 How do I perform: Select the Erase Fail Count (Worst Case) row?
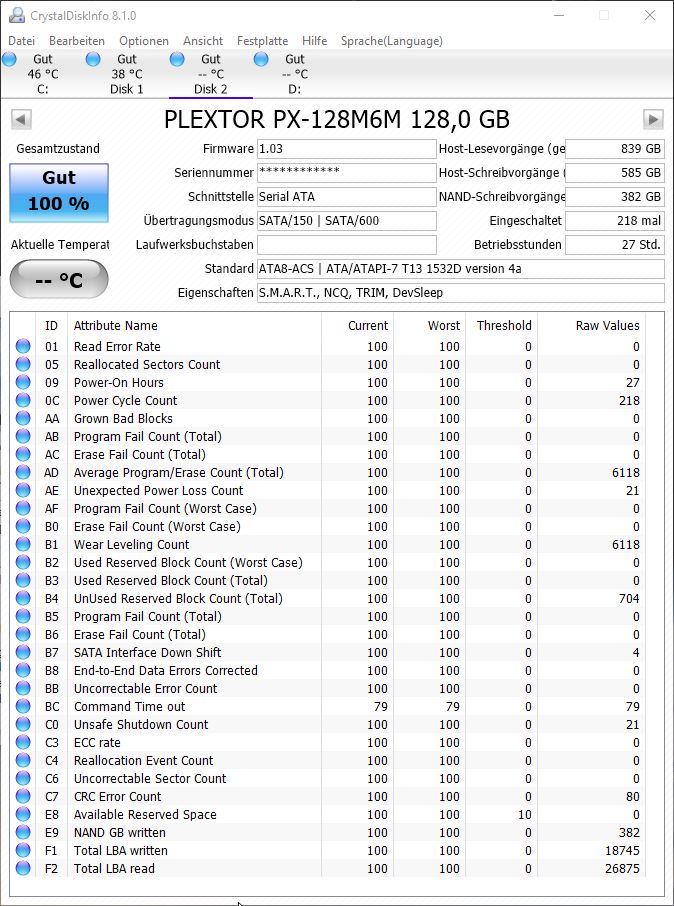[328, 526]
